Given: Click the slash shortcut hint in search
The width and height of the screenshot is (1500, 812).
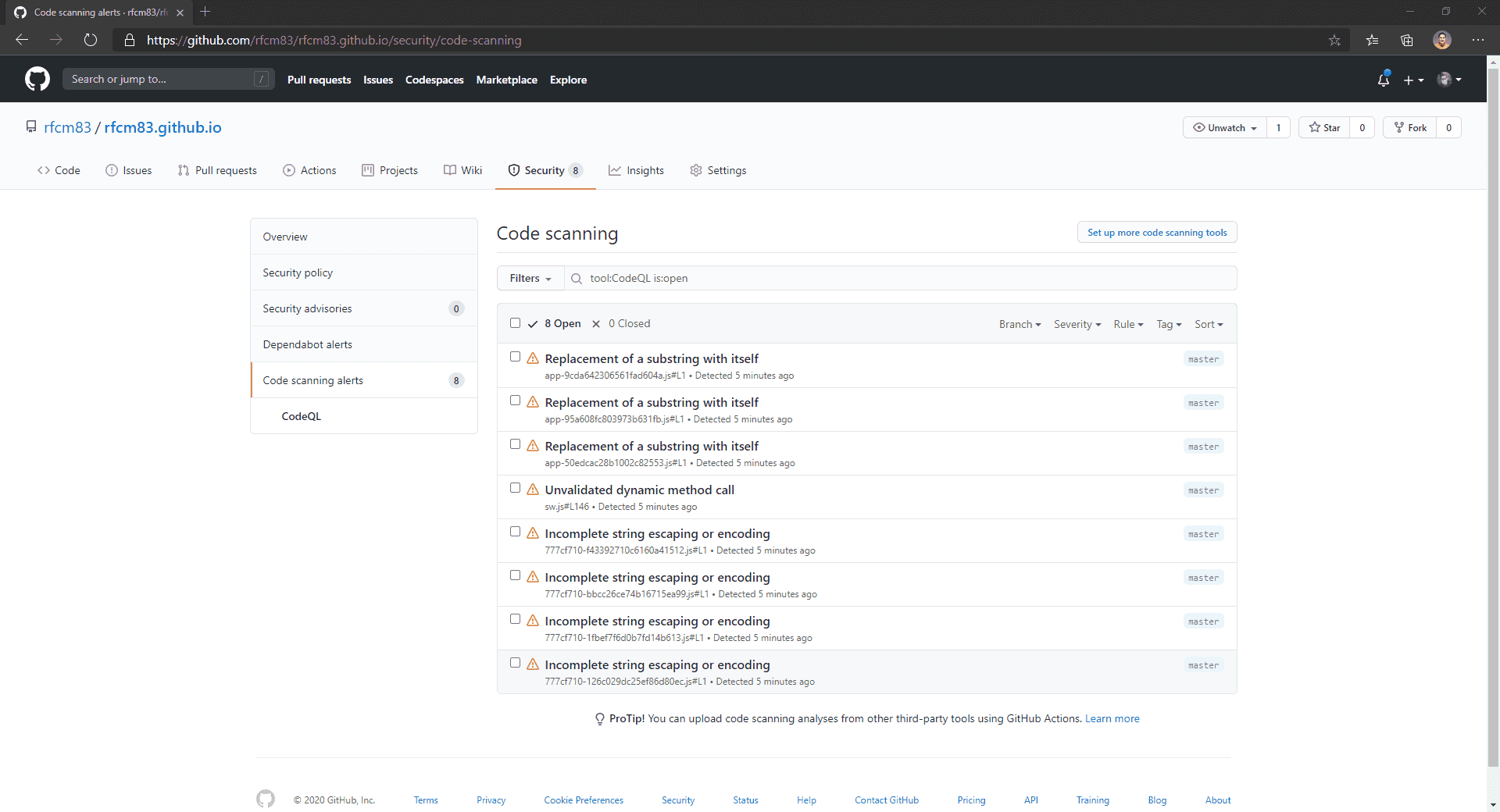Looking at the screenshot, I should [x=262, y=79].
